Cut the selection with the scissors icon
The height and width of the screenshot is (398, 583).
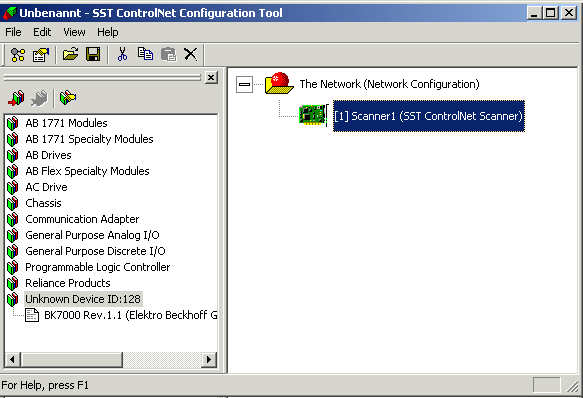(x=122, y=54)
